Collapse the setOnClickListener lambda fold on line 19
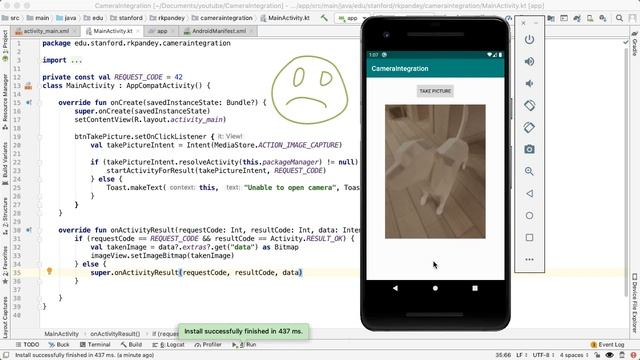Viewport: 640px width, 360px height. pos(40,137)
